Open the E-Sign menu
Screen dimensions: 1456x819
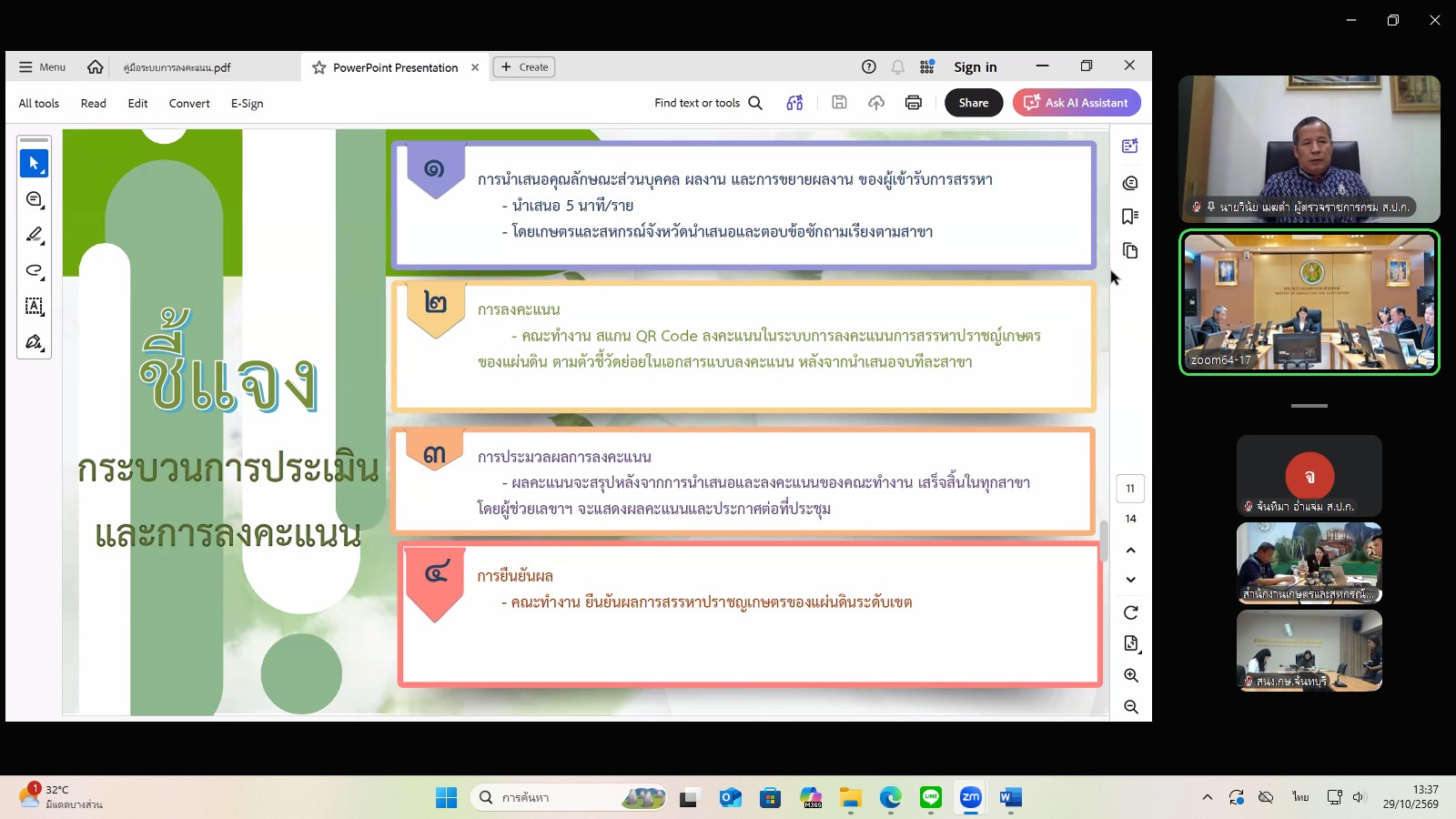tap(248, 104)
